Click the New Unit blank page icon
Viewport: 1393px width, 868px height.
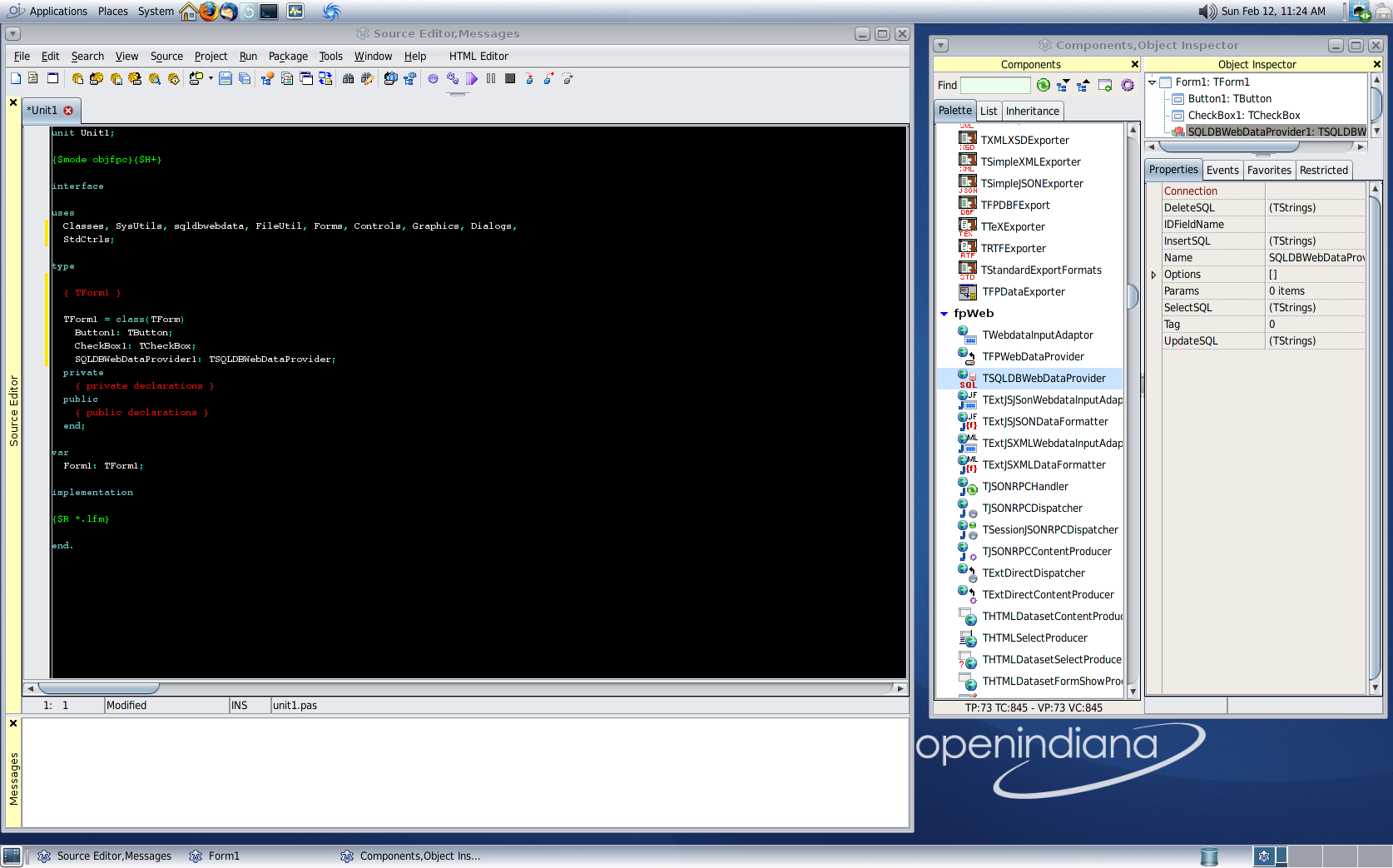[16, 78]
